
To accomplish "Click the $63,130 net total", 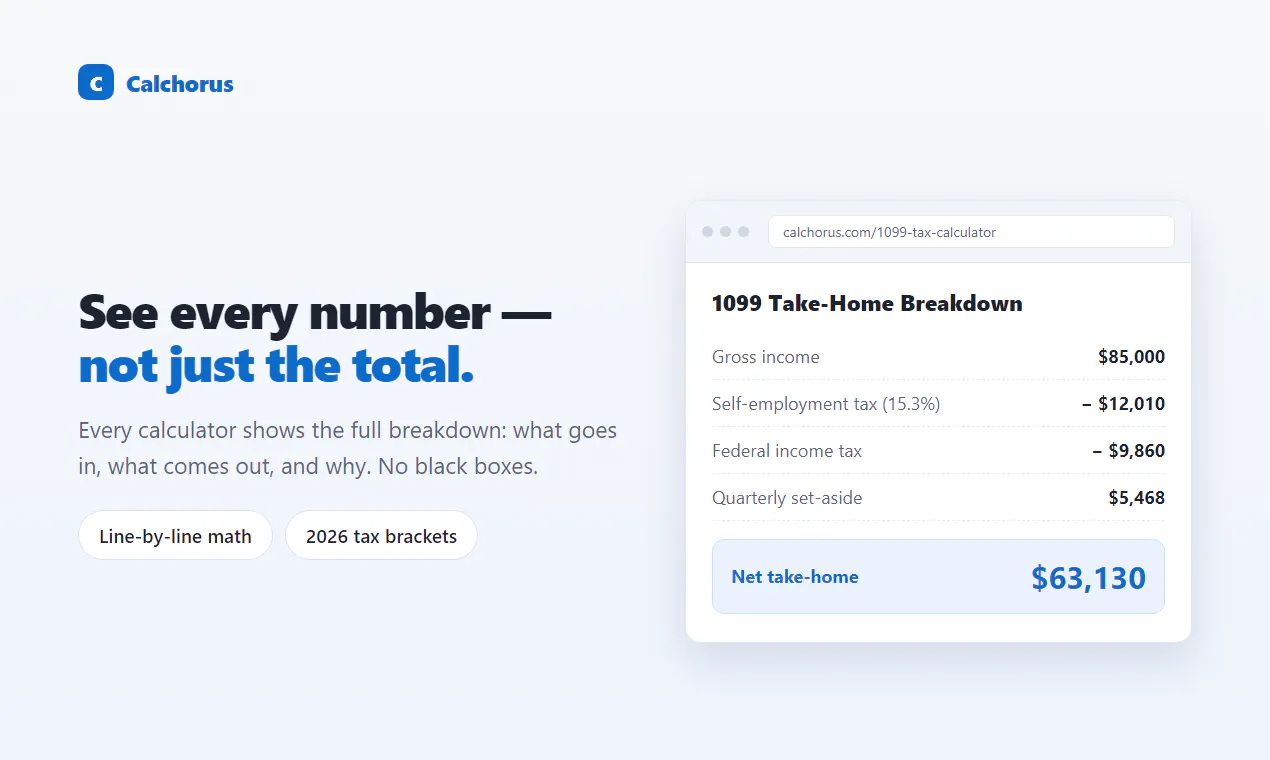I will (x=1088, y=577).
